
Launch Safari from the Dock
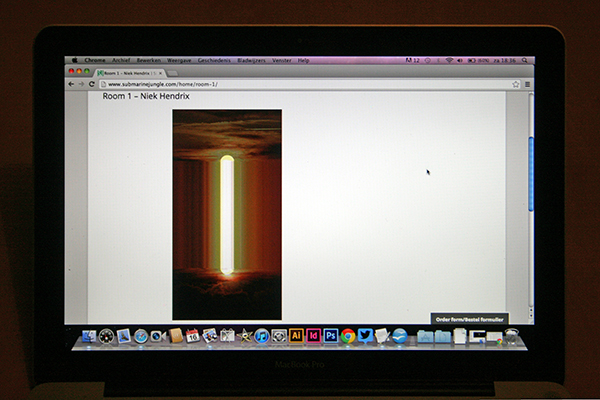(141, 337)
